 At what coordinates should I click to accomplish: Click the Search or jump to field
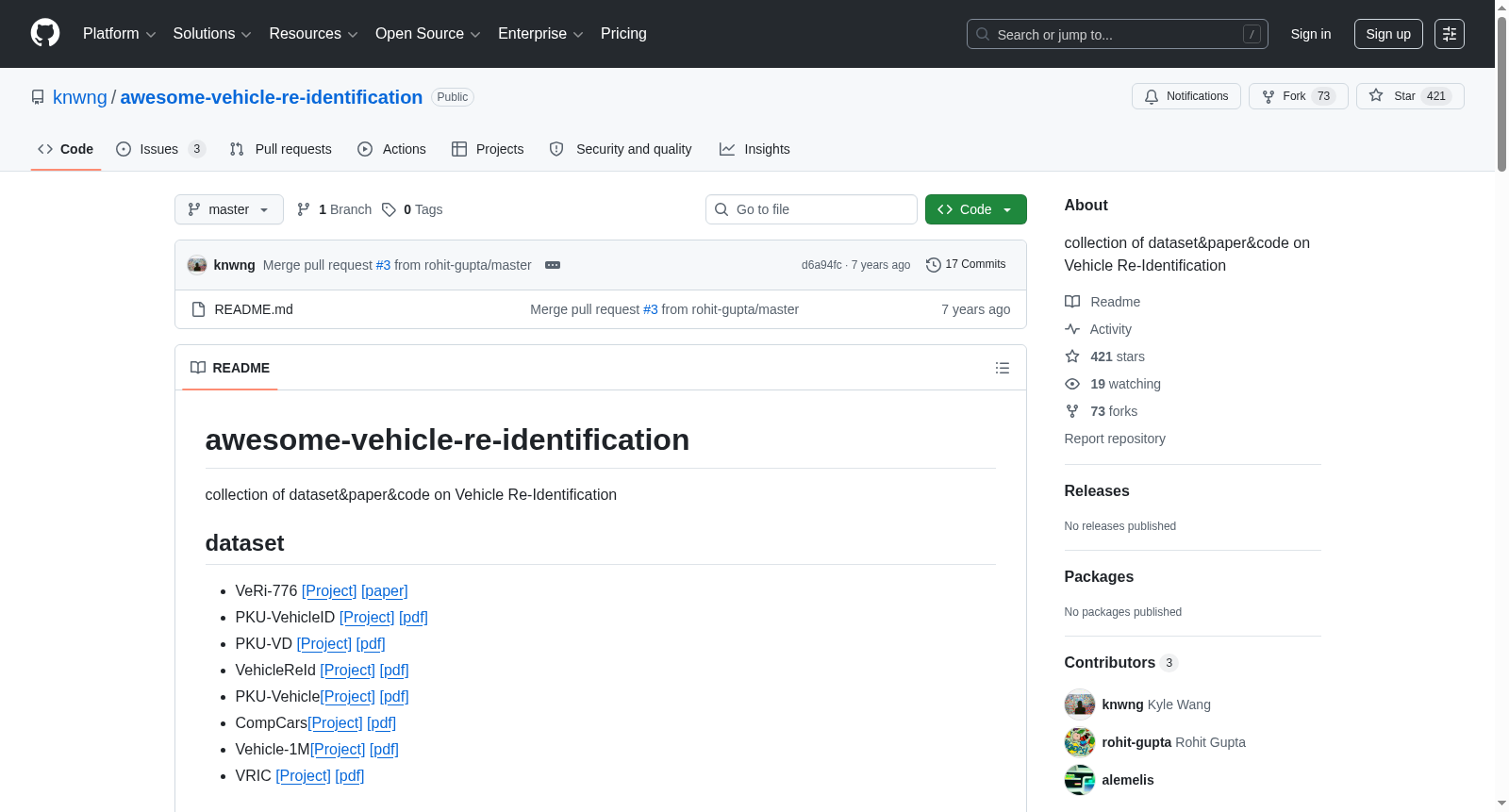(x=1117, y=34)
